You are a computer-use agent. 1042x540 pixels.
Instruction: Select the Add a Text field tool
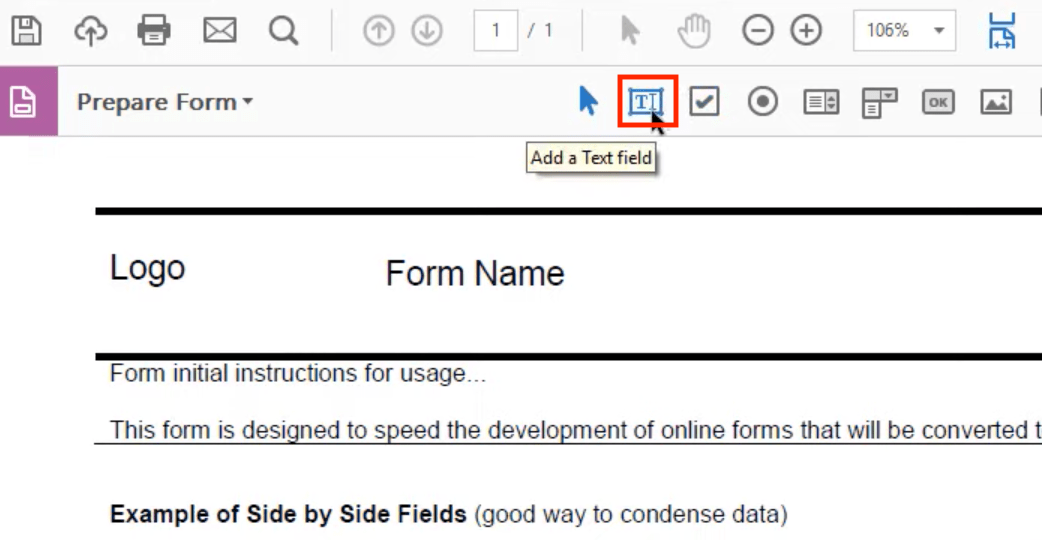[647, 101]
